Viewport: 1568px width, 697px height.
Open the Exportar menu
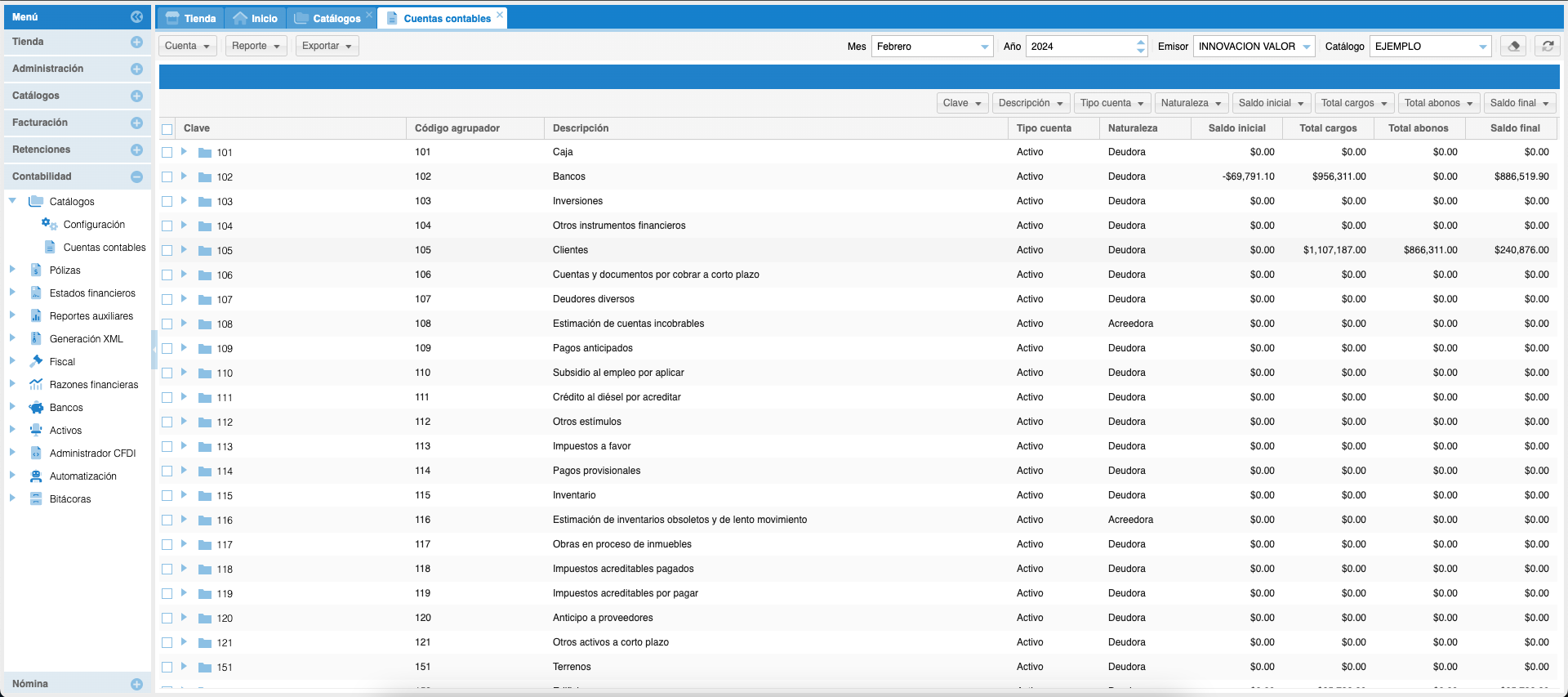click(x=327, y=46)
